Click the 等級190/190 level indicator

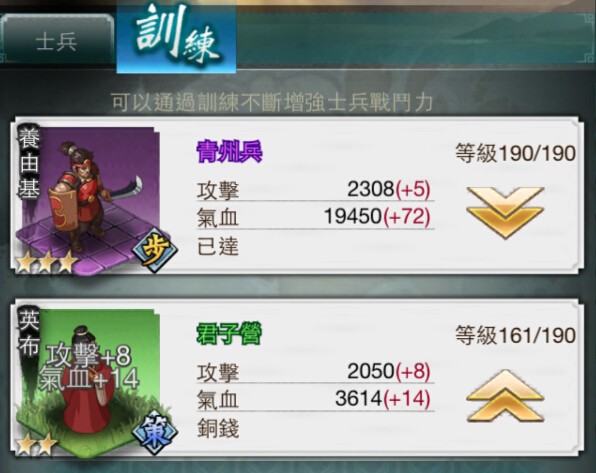coord(515,154)
